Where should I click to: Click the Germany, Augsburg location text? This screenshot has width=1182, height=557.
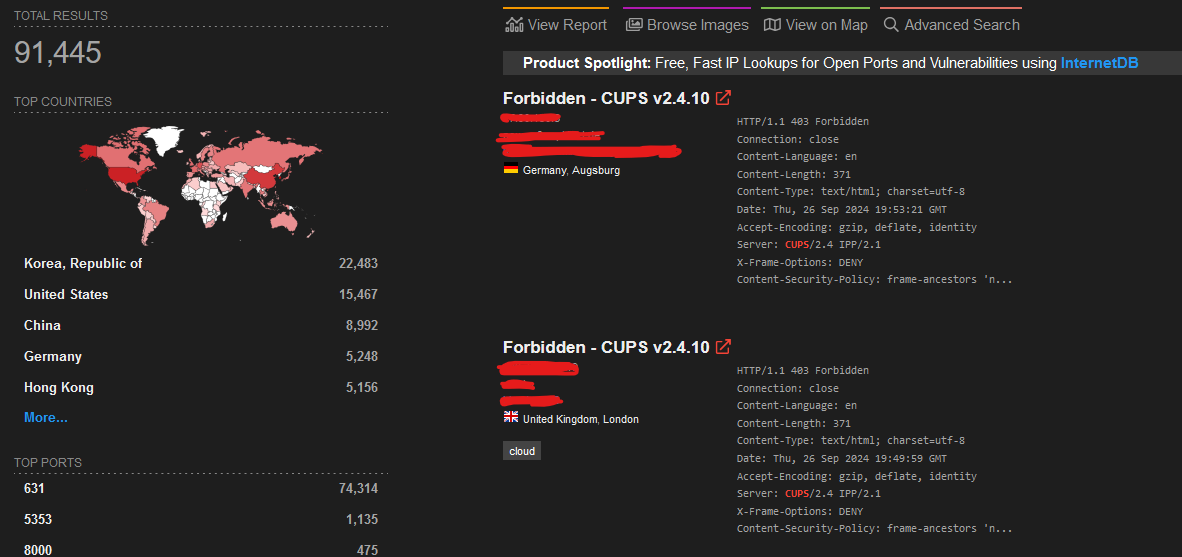coord(571,170)
